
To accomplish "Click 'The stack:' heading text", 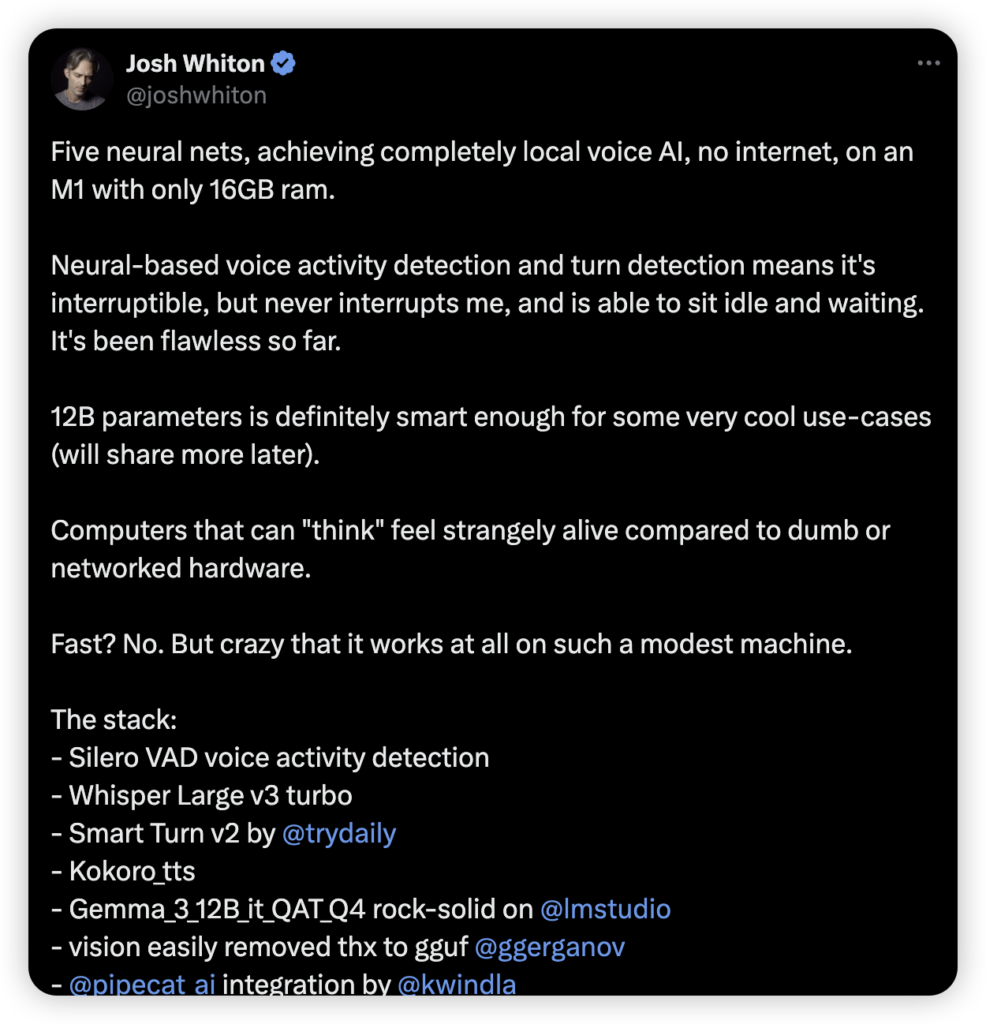I will [x=114, y=720].
